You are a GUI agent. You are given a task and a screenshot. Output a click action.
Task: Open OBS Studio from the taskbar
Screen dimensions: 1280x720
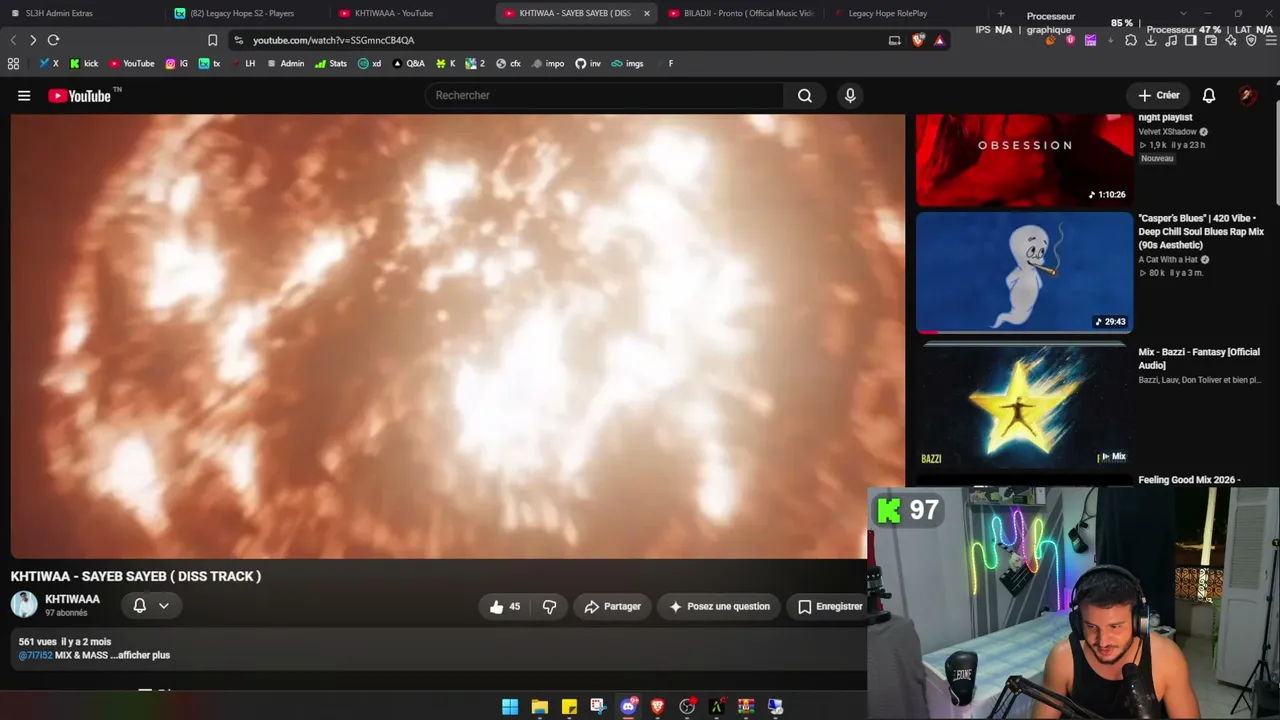(687, 707)
